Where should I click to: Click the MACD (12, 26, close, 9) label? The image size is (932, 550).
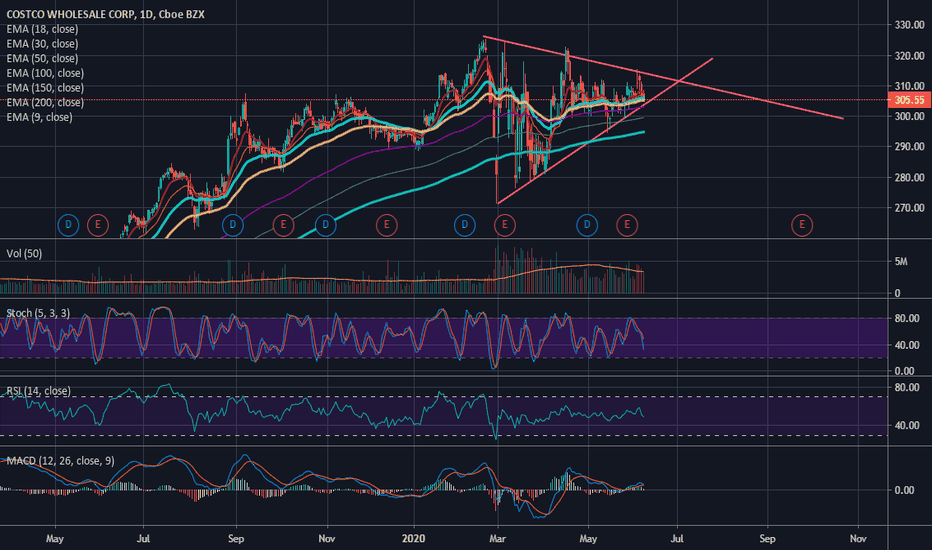pyautogui.click(x=60, y=461)
